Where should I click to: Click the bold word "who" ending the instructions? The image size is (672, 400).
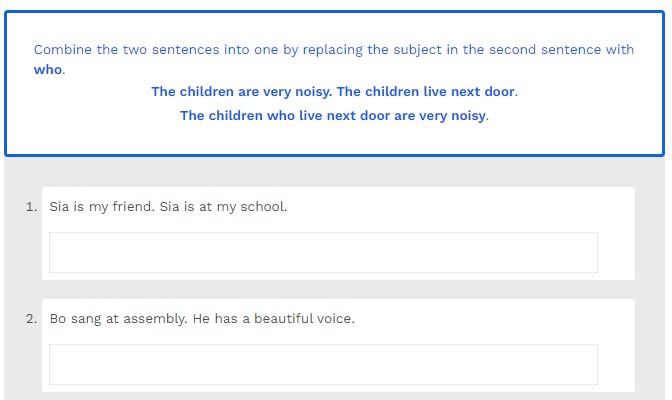[x=48, y=70]
